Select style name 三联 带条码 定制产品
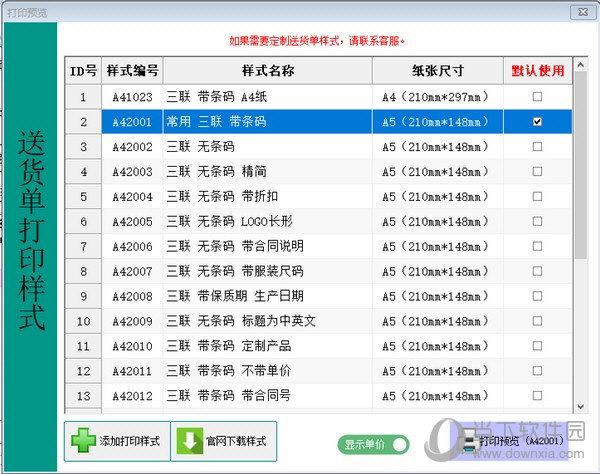 click(x=229, y=346)
